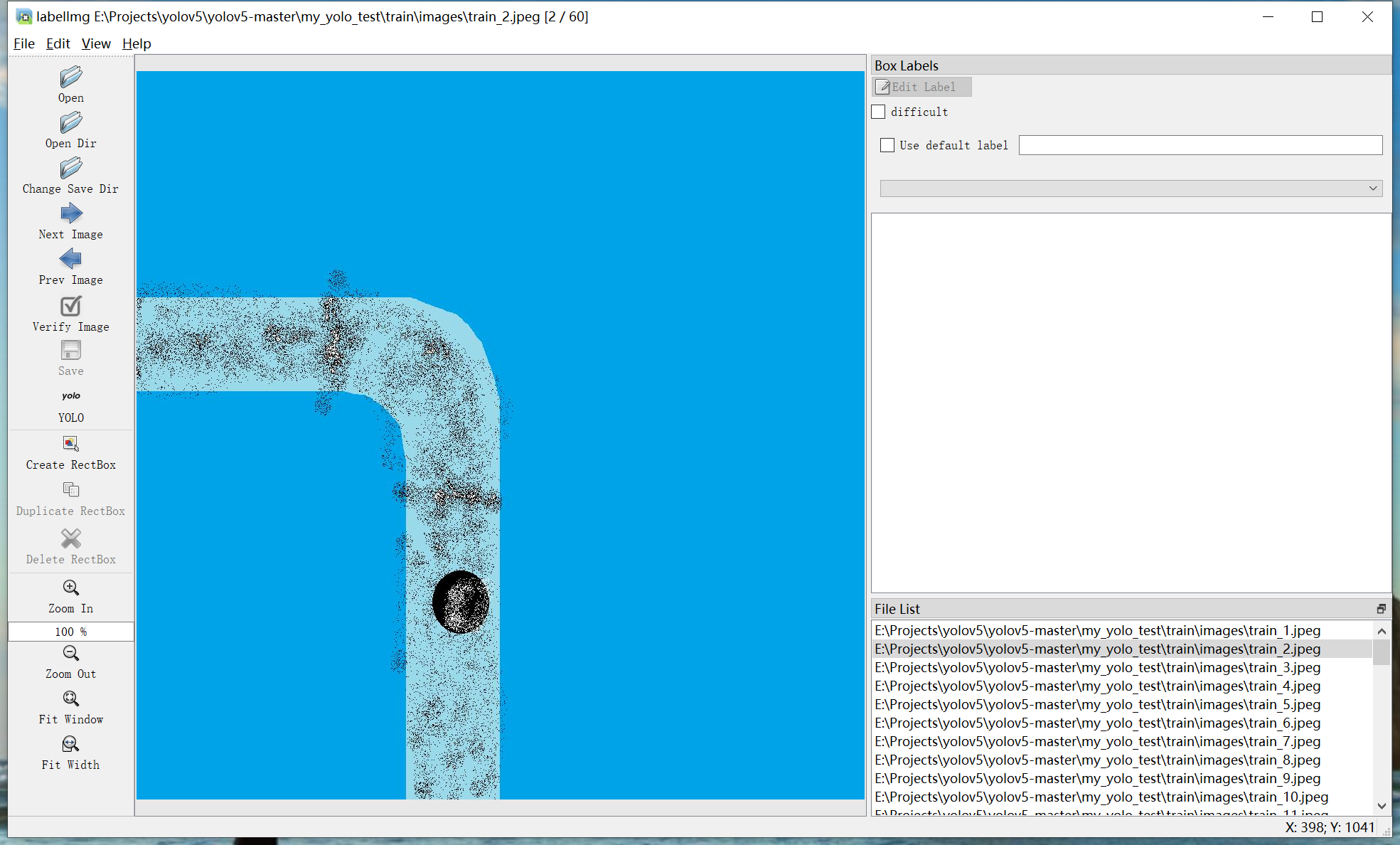Image resolution: width=1400 pixels, height=845 pixels.
Task: Click File List scrollbar down arrow
Action: tap(1382, 806)
